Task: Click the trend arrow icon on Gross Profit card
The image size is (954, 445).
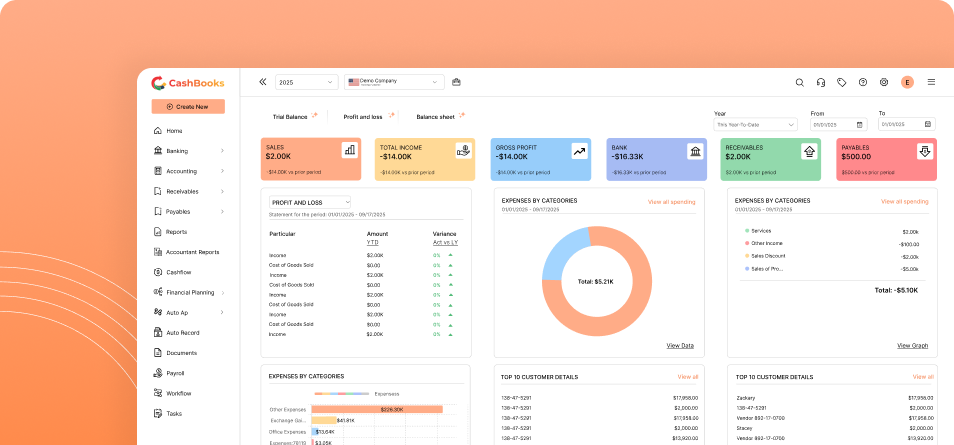Action: pyautogui.click(x=579, y=151)
